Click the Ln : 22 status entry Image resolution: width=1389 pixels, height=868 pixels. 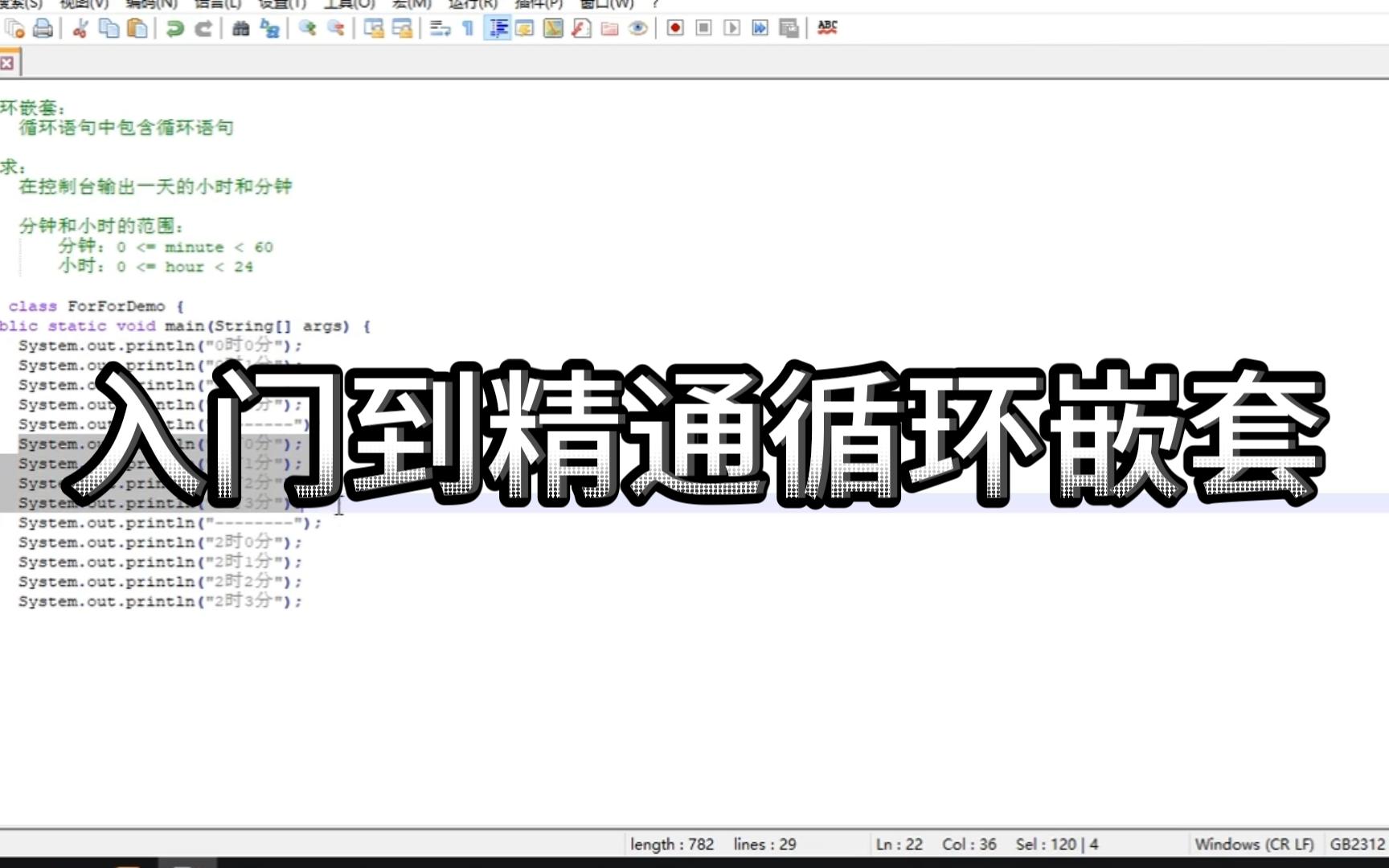click(899, 845)
